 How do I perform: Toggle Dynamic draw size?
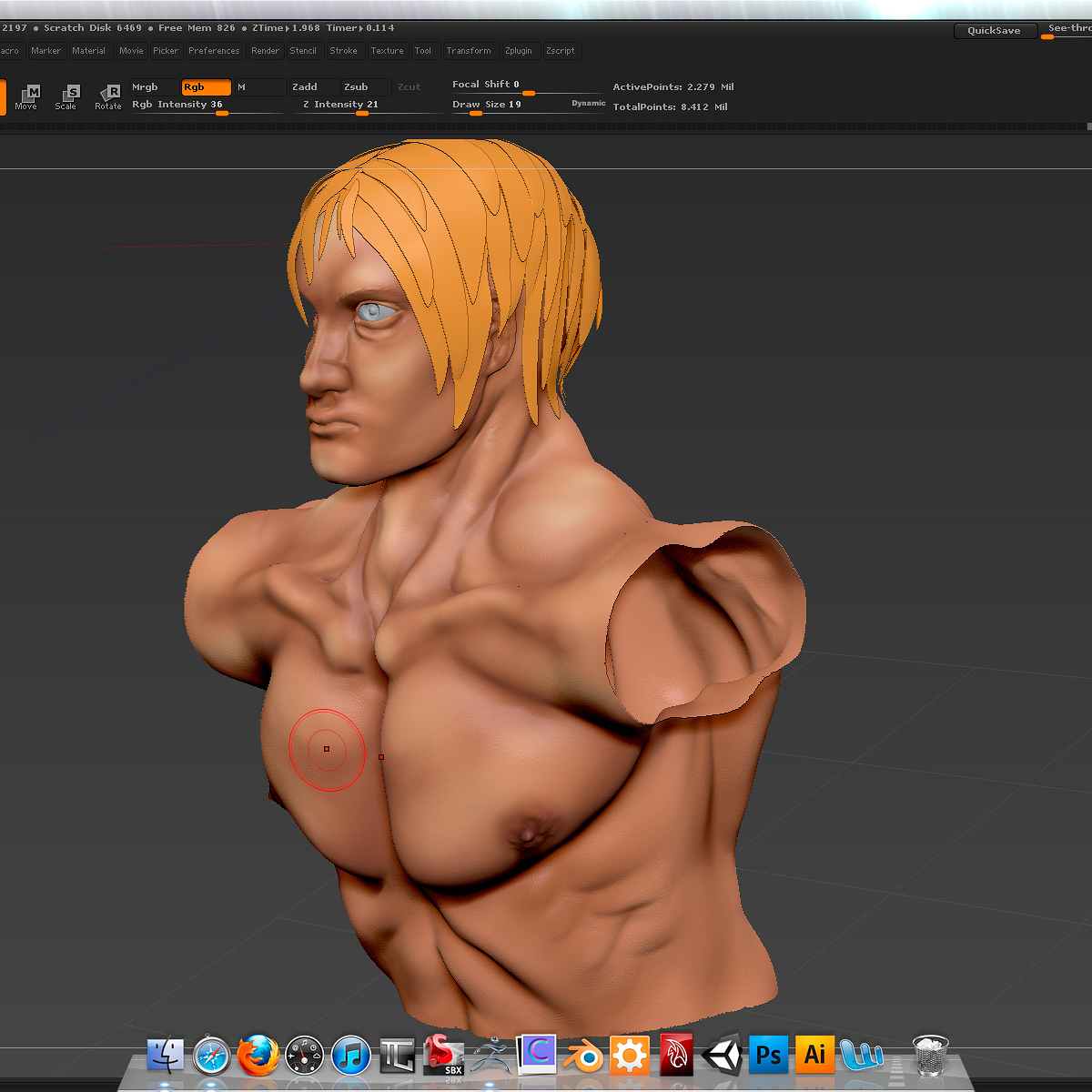[589, 104]
